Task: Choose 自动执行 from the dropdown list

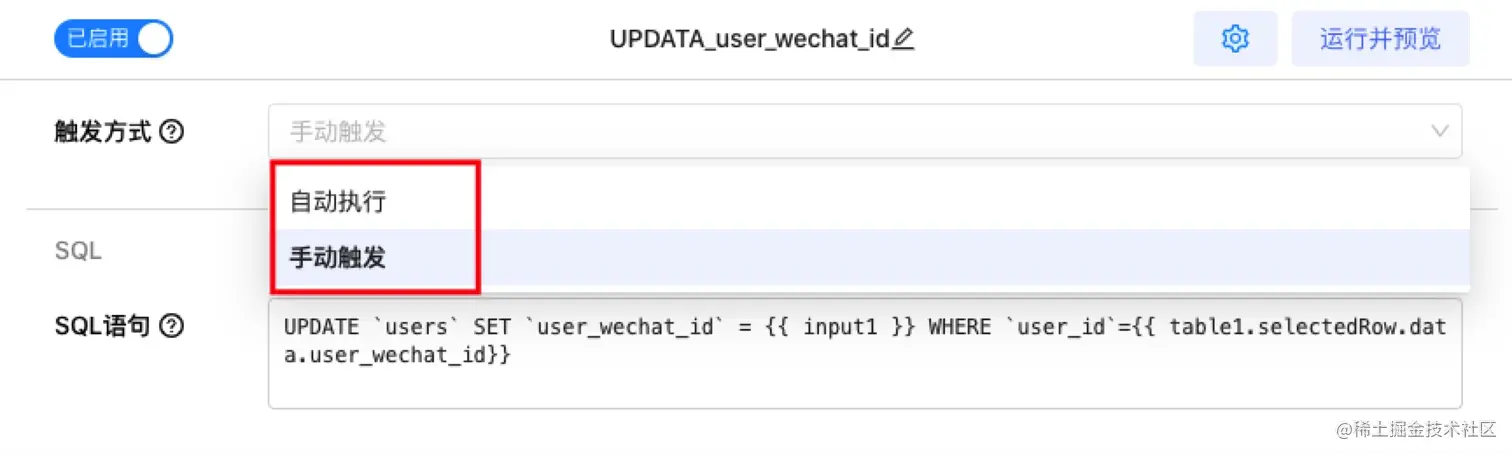Action: (x=338, y=202)
